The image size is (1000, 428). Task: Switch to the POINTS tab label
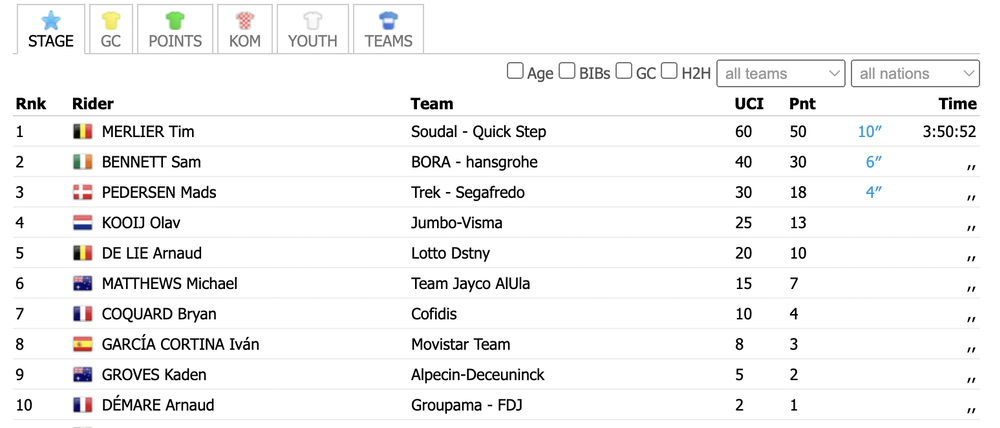tap(175, 41)
